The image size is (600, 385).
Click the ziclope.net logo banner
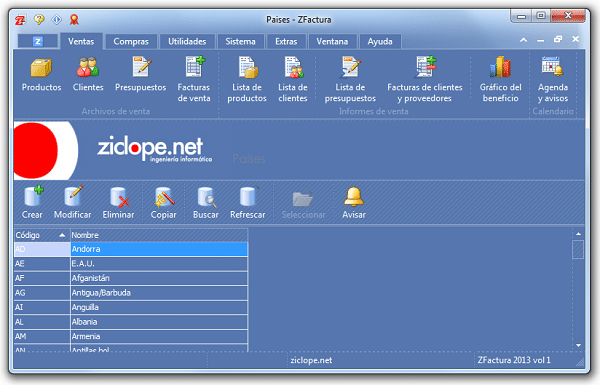(x=154, y=149)
